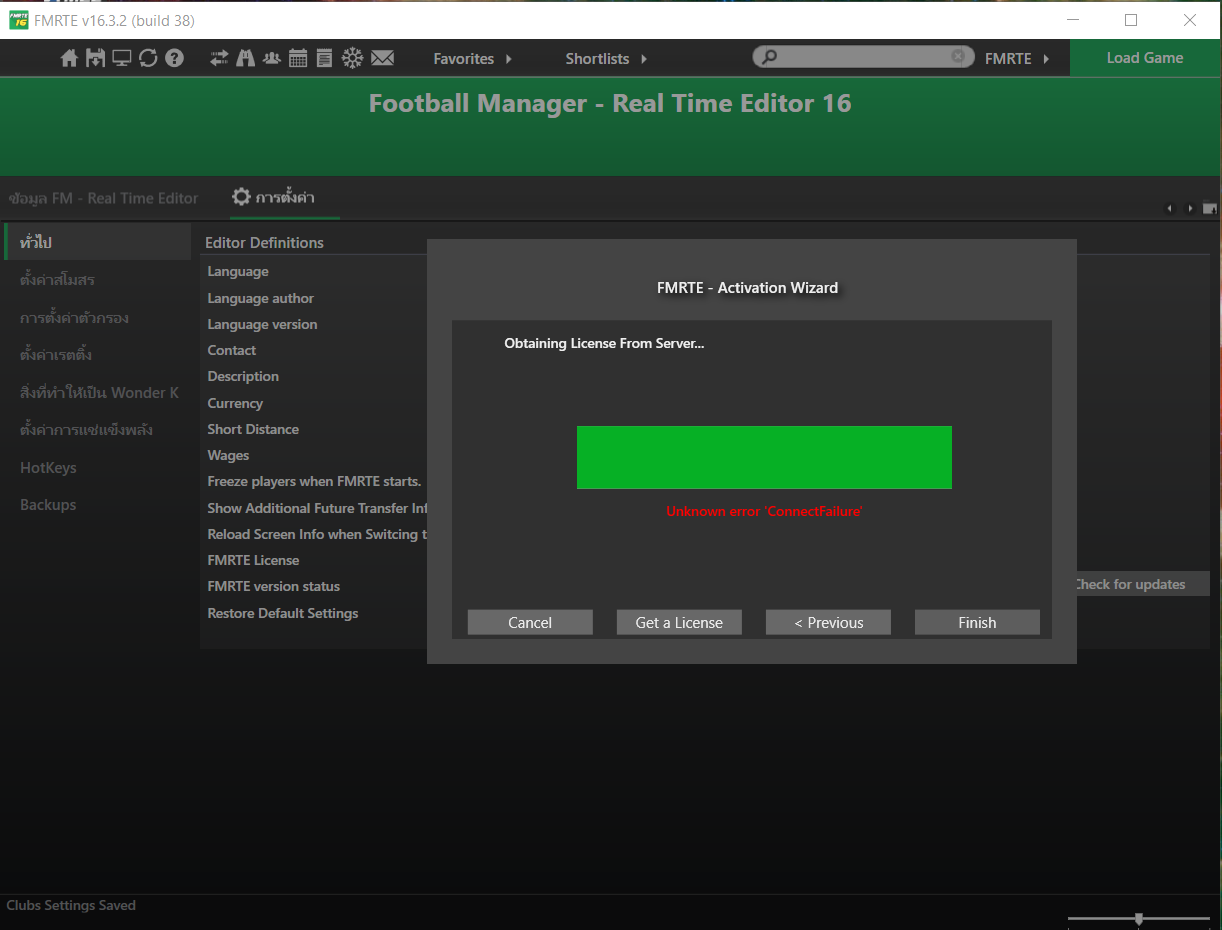Click the Short Distance setting label

(253, 429)
